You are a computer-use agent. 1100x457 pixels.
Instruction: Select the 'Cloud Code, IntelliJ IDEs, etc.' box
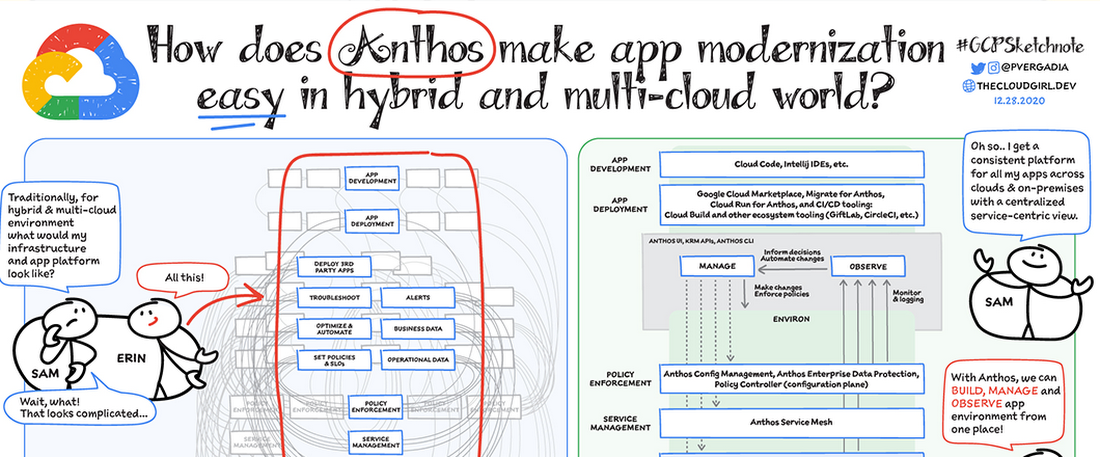pyautogui.click(x=791, y=165)
